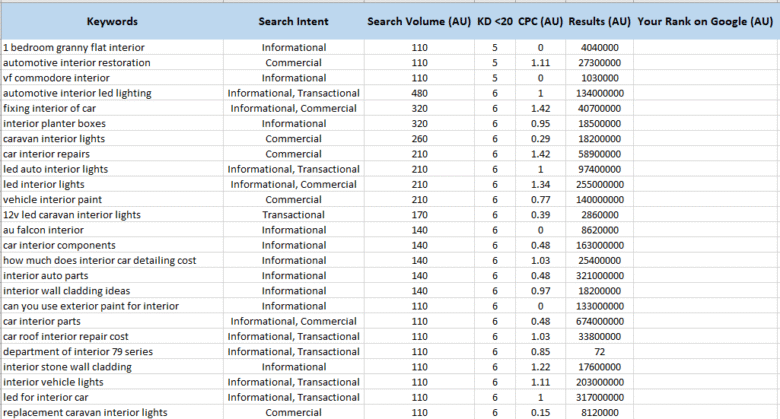Screen dimensions: 780x419
Task: Select the results value 2860000
Action: 599,215
